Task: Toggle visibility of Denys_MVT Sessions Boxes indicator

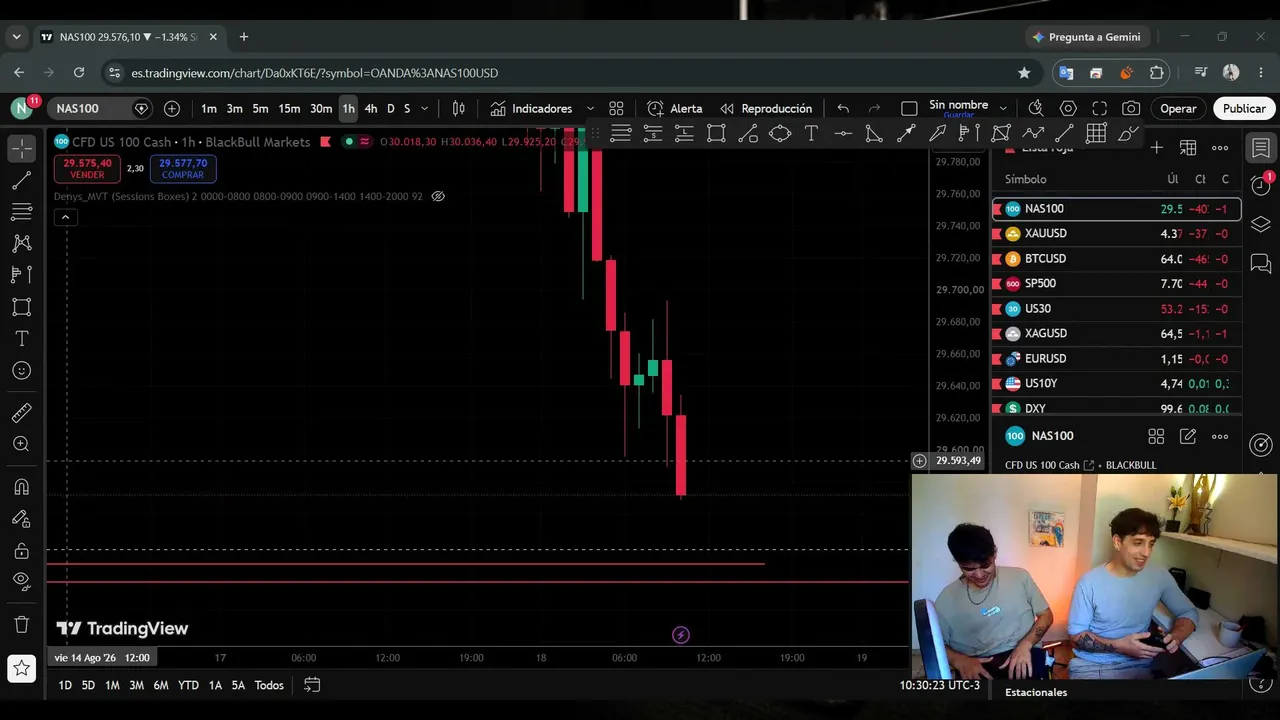Action: [438, 196]
